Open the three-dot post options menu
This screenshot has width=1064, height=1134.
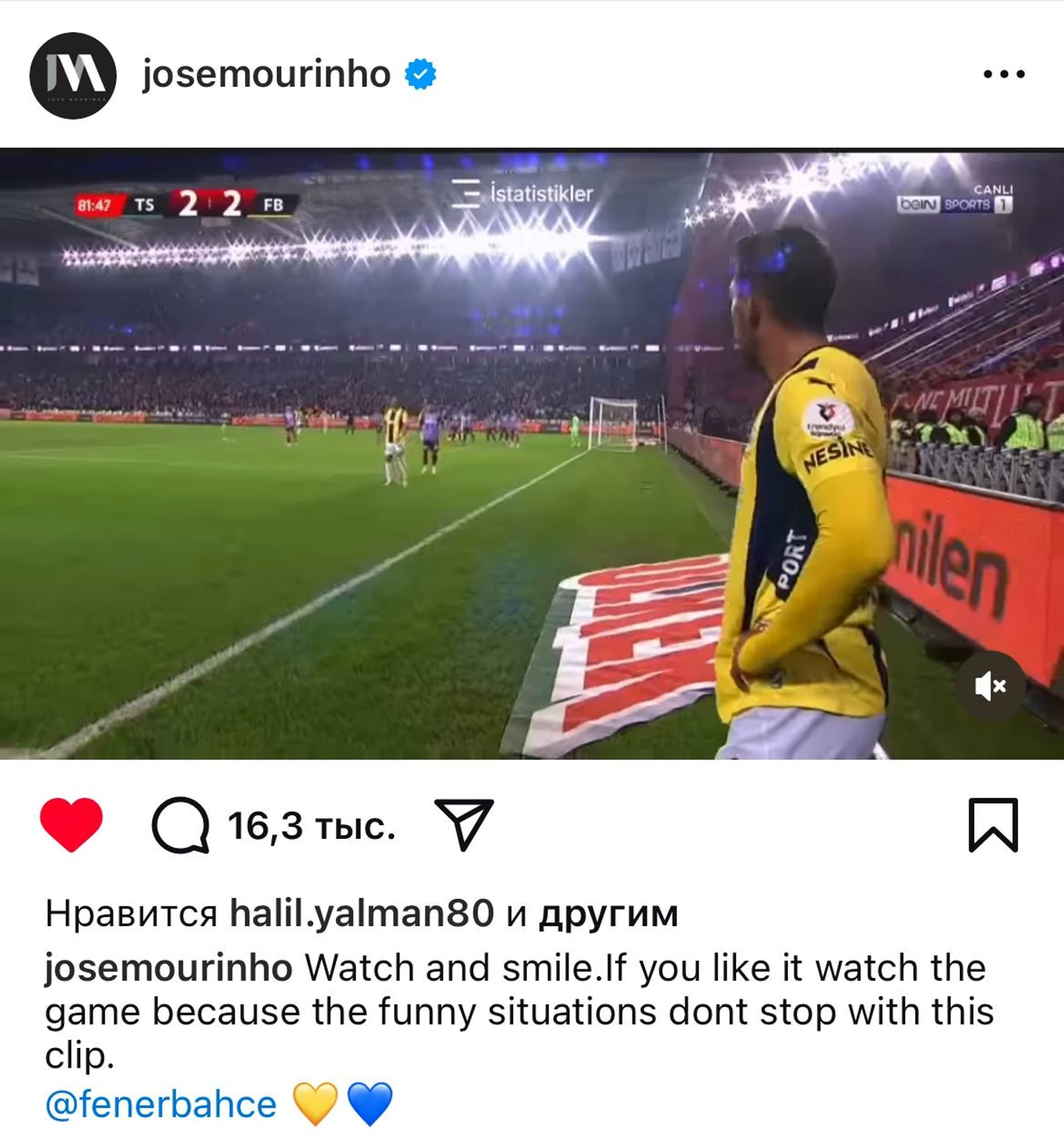pyautogui.click(x=1004, y=74)
